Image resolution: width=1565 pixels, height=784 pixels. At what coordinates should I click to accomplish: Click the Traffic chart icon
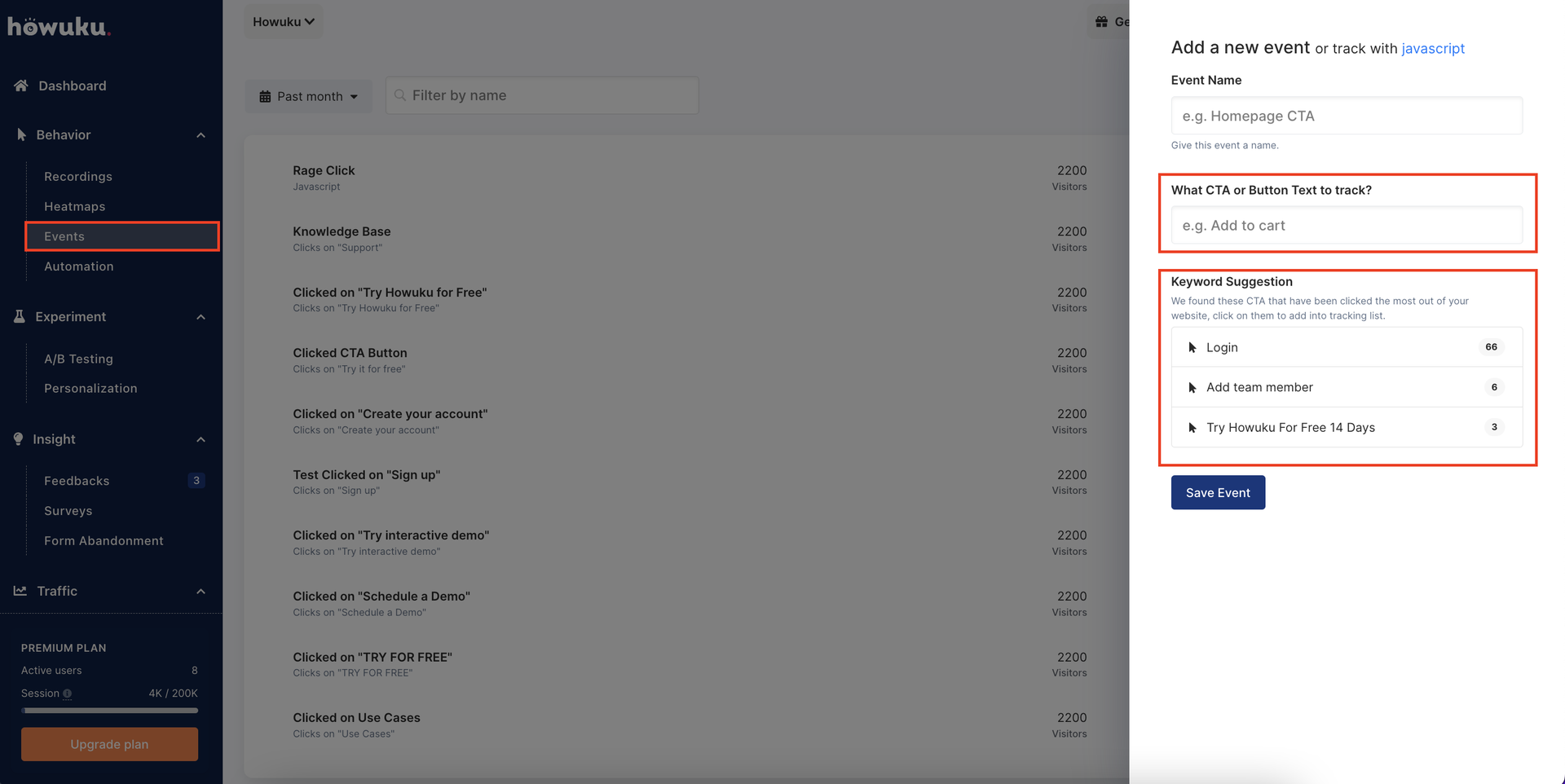pyautogui.click(x=20, y=591)
